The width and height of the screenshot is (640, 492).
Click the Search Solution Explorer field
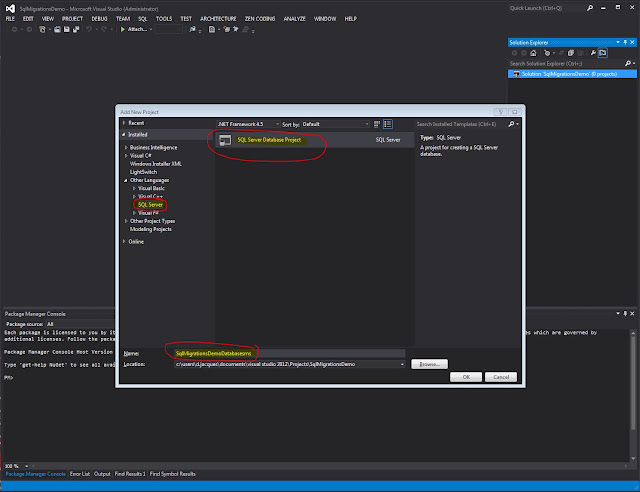[566, 63]
